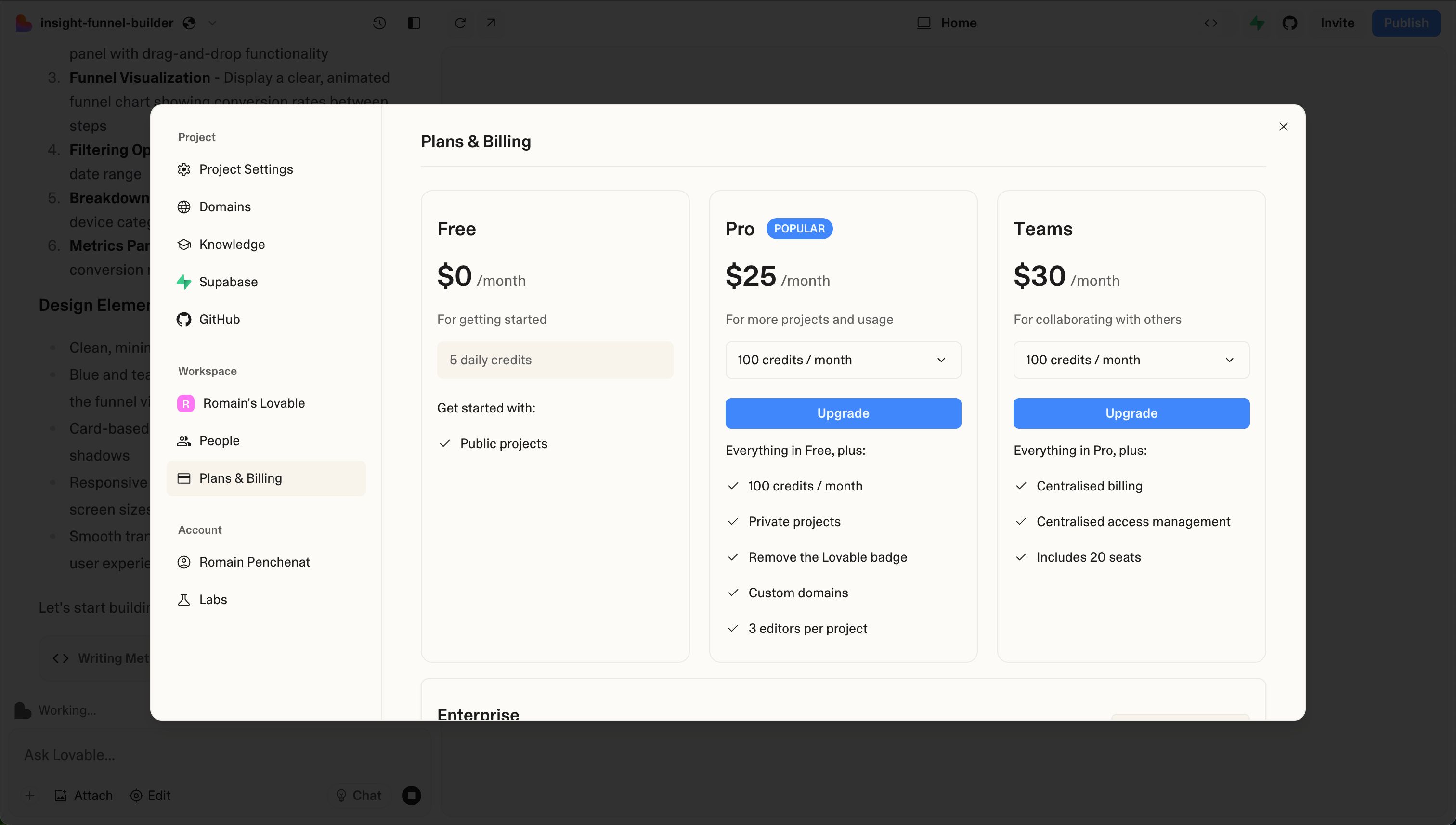
Task: Click the Attach button
Action: [x=83, y=796]
